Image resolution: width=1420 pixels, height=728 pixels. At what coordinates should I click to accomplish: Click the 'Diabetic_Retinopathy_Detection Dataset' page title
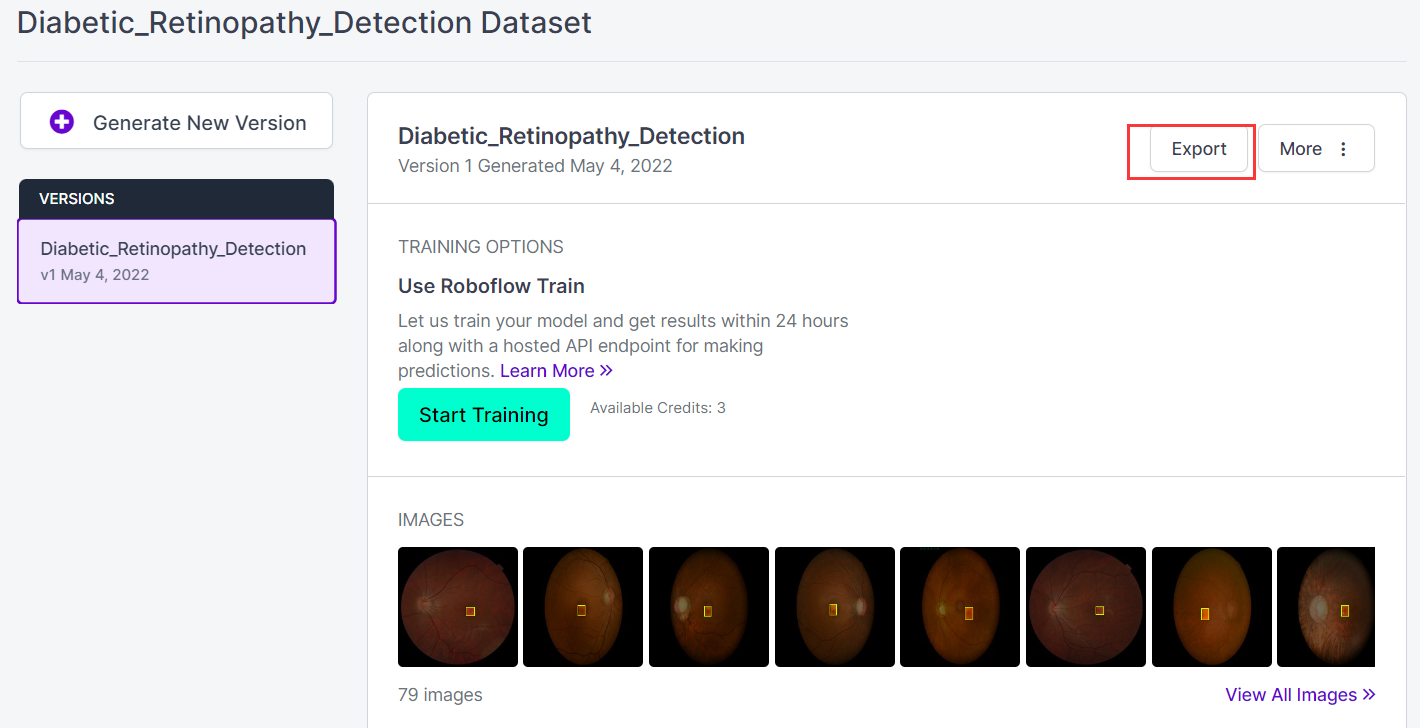tap(304, 22)
